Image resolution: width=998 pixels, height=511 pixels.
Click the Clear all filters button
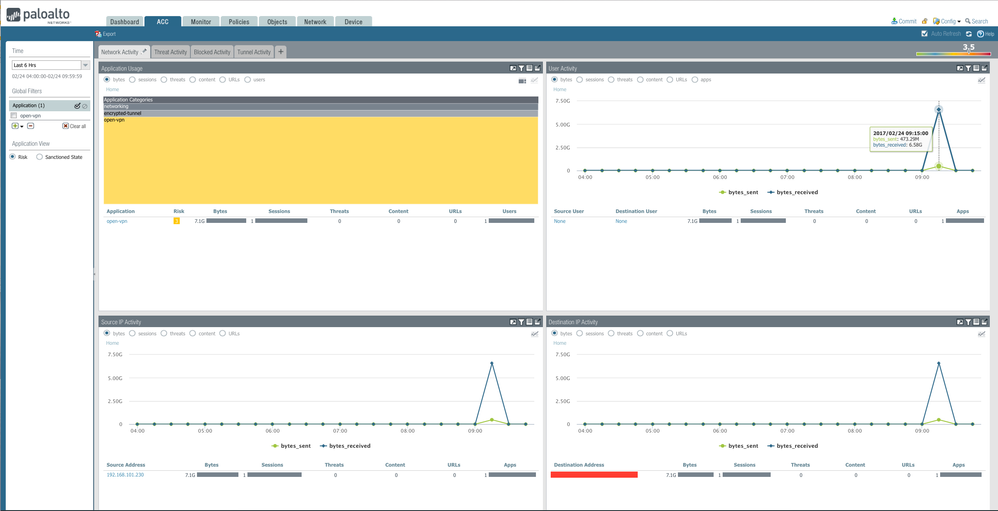(74, 126)
